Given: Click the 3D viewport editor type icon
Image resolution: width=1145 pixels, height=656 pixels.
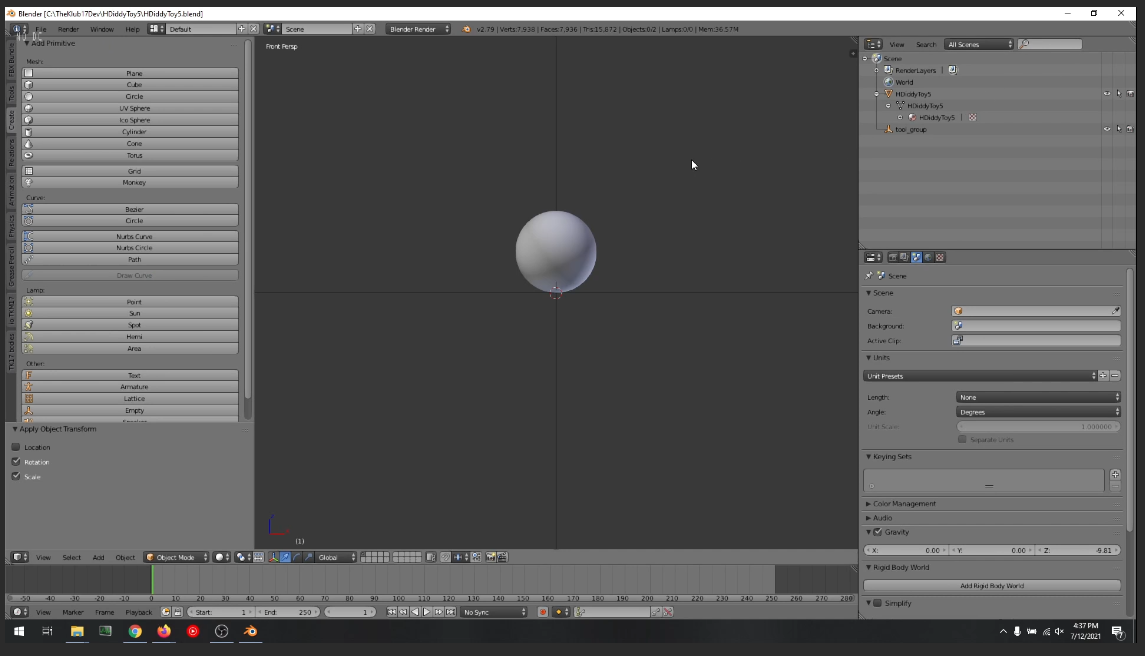Looking at the screenshot, I should pyautogui.click(x=20, y=557).
